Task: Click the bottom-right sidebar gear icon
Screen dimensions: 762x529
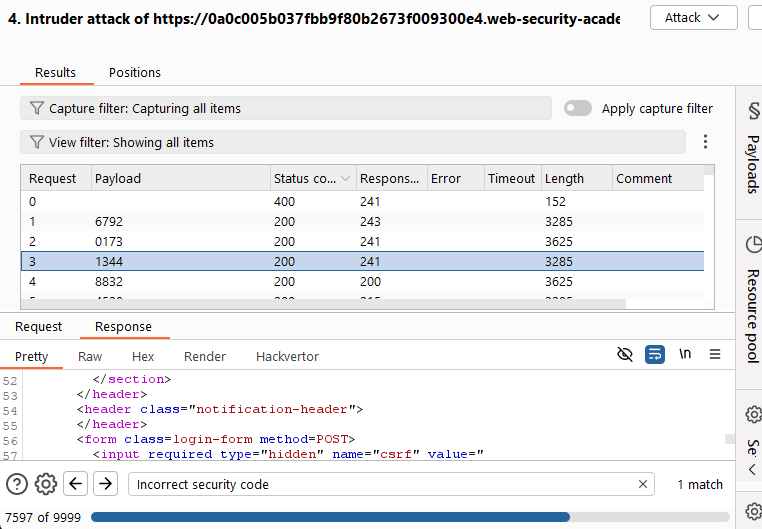Action: (753, 511)
